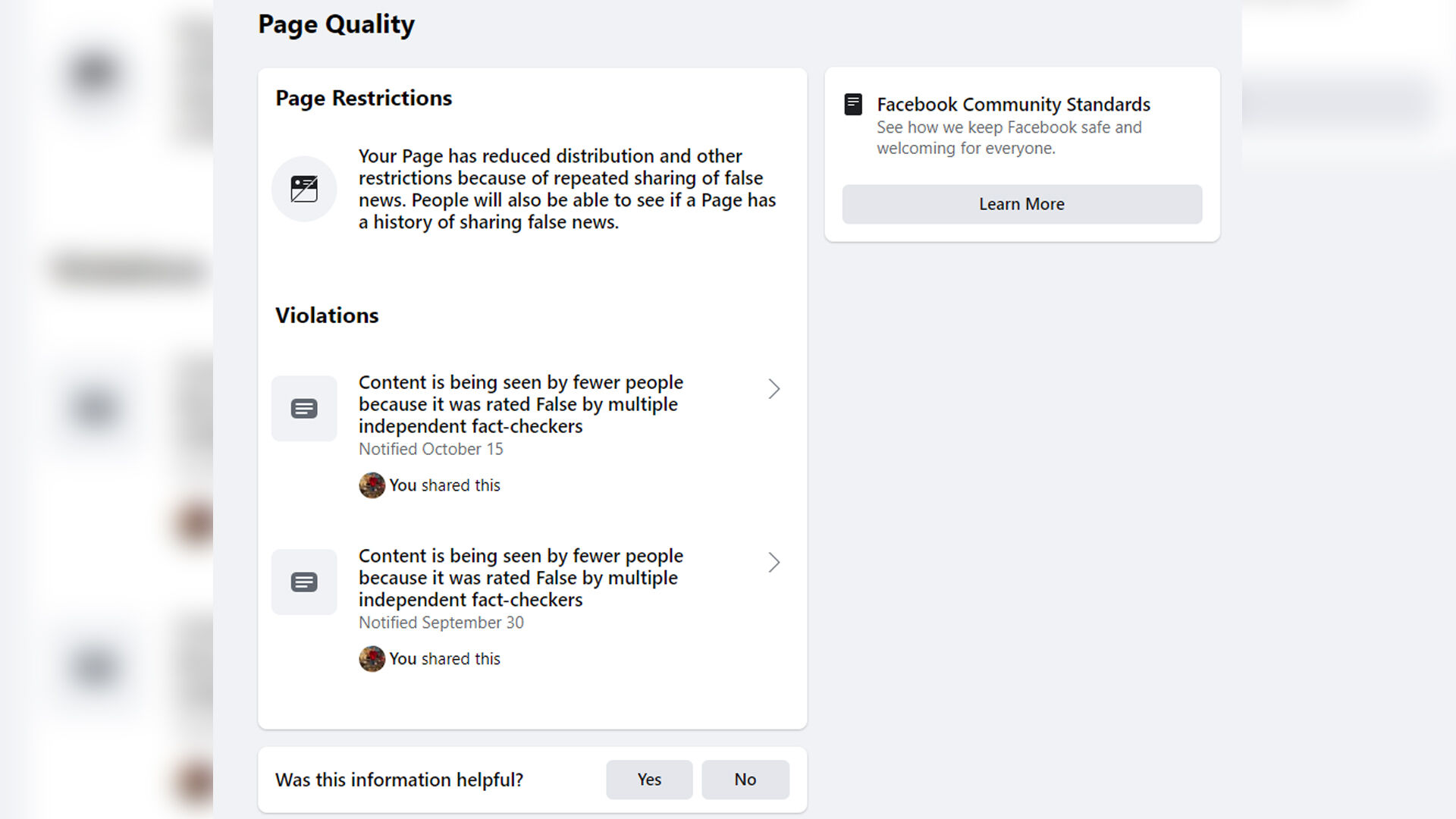Screen dimensions: 1456x819
Task: Open the 'You shared this' link under October 15
Action: (x=444, y=485)
